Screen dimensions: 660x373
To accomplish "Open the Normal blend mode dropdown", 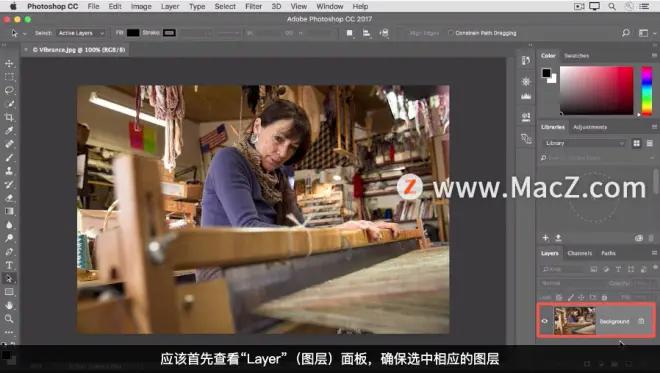I will click(570, 283).
